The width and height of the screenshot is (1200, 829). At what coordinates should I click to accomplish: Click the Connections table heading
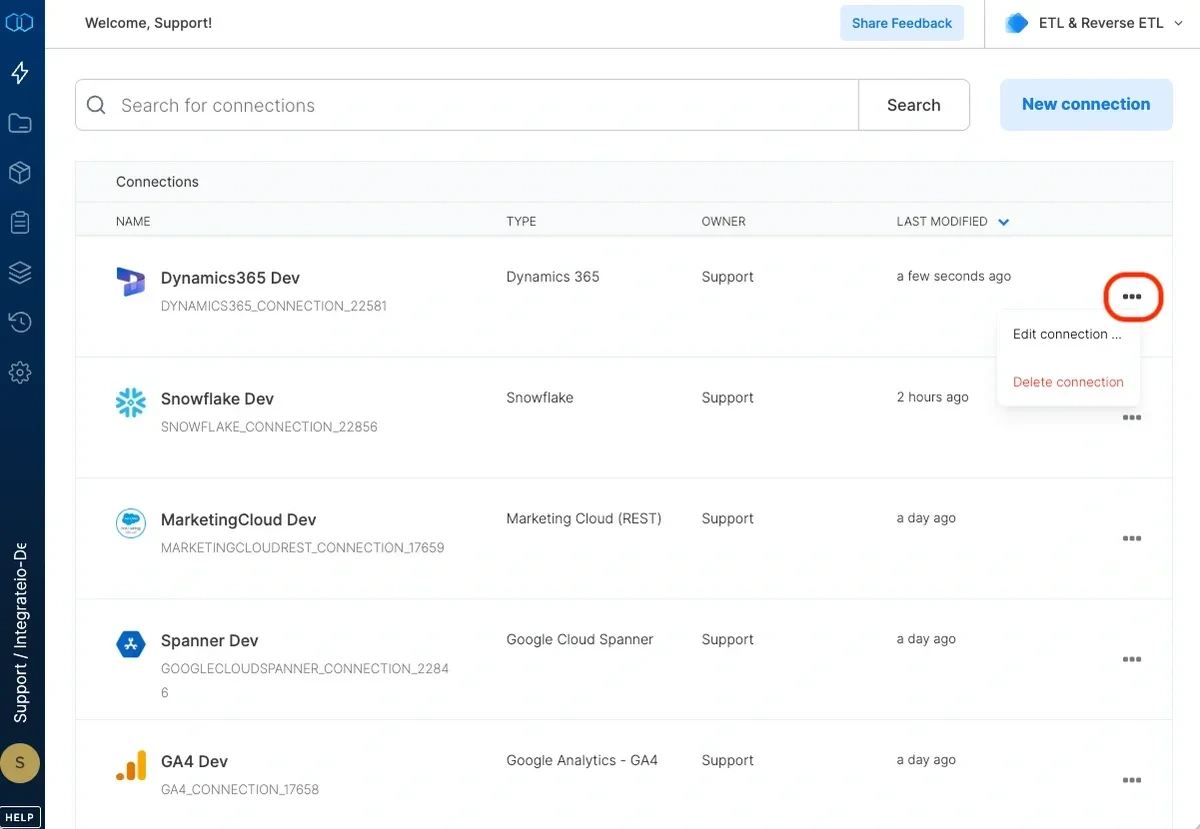coord(157,182)
